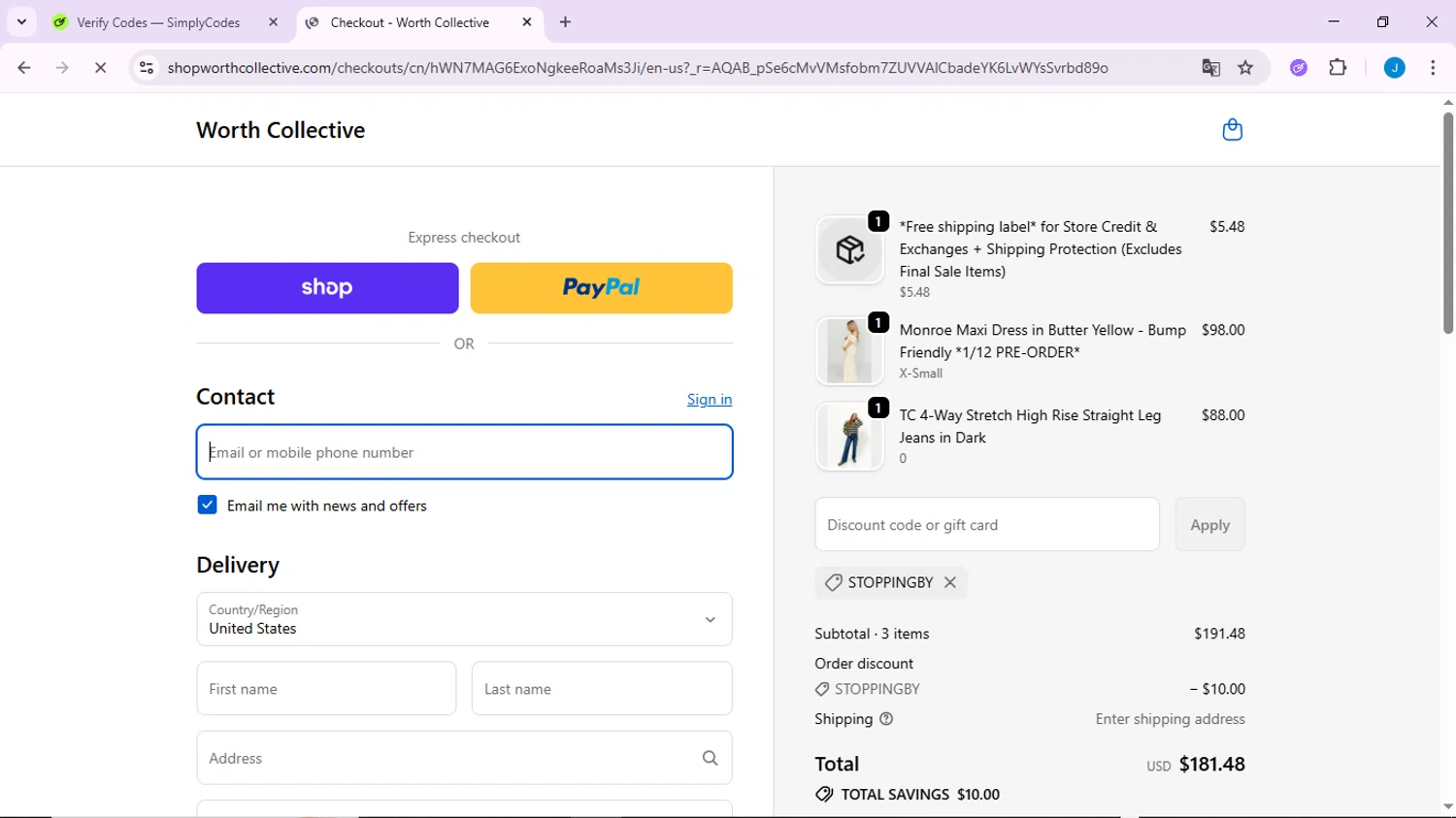
Task: Click the scrollbar down arrow
Action: click(1448, 806)
